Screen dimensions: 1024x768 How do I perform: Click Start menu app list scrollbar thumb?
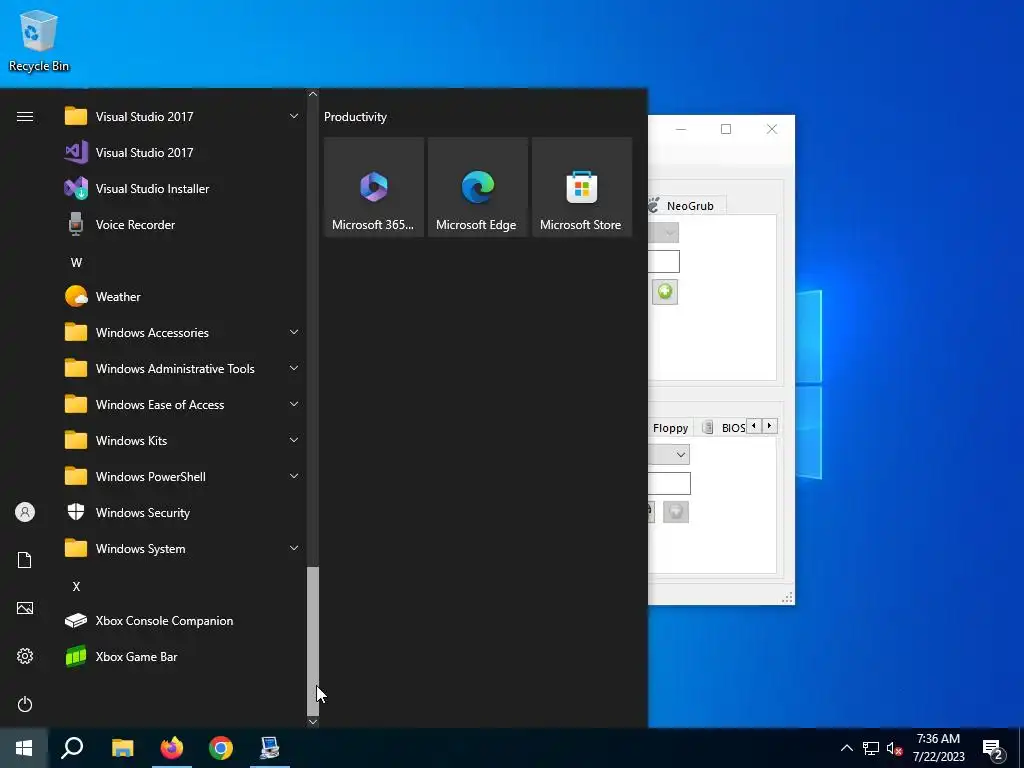313,641
